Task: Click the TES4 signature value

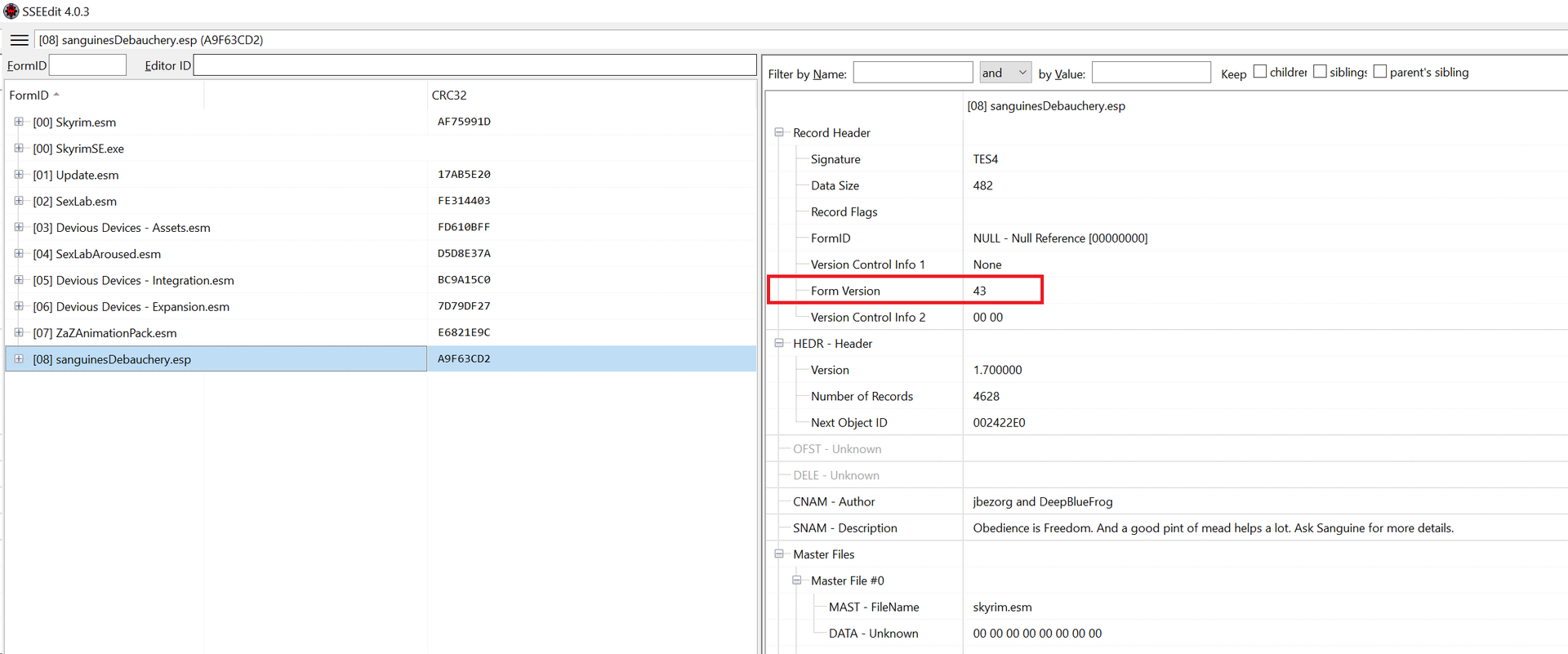Action: 986,159
